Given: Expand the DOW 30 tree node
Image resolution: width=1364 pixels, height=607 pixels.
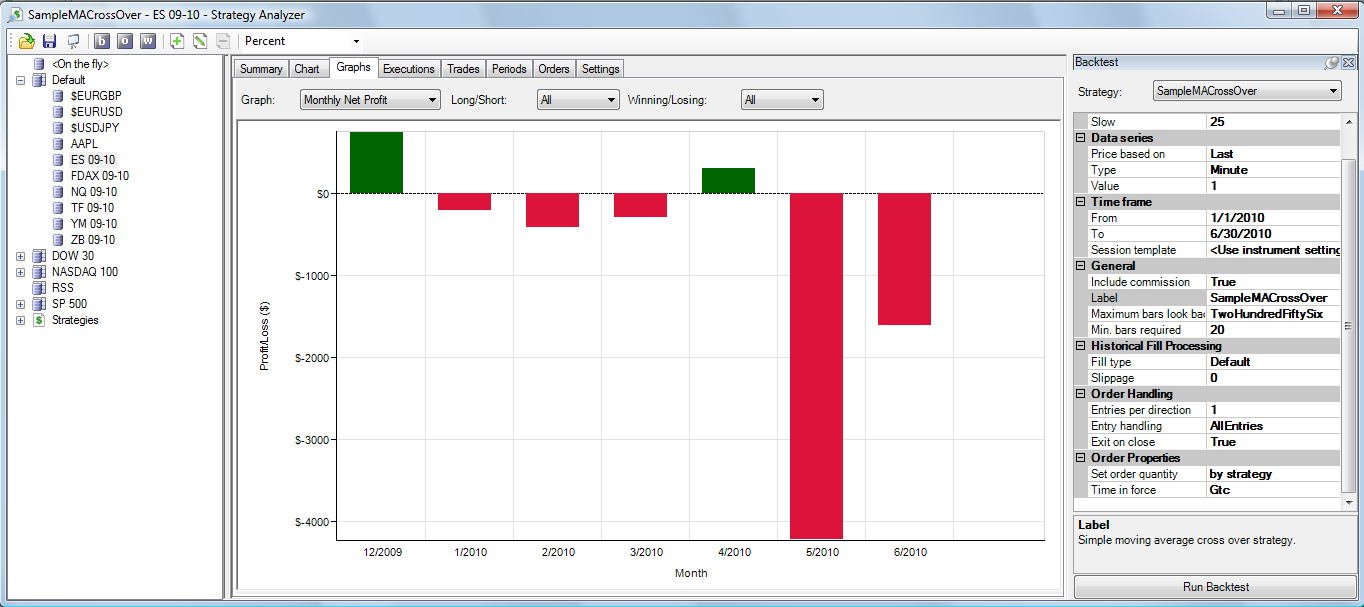Looking at the screenshot, I should pyautogui.click(x=21, y=256).
